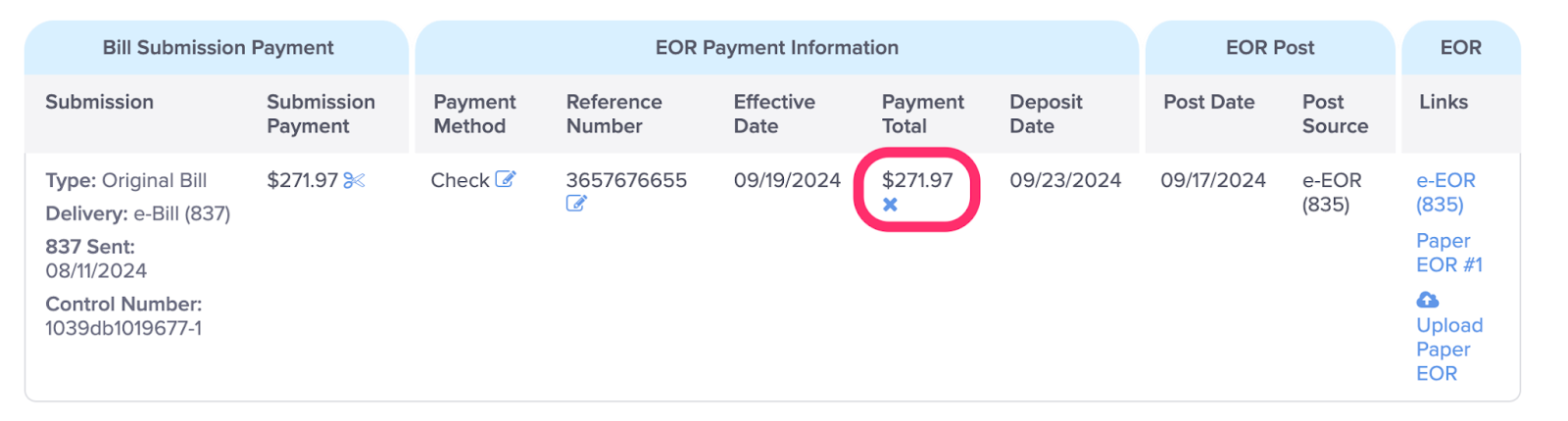The image size is (1568, 421).
Task: Click the Payment Total column header
Action: tap(922, 114)
